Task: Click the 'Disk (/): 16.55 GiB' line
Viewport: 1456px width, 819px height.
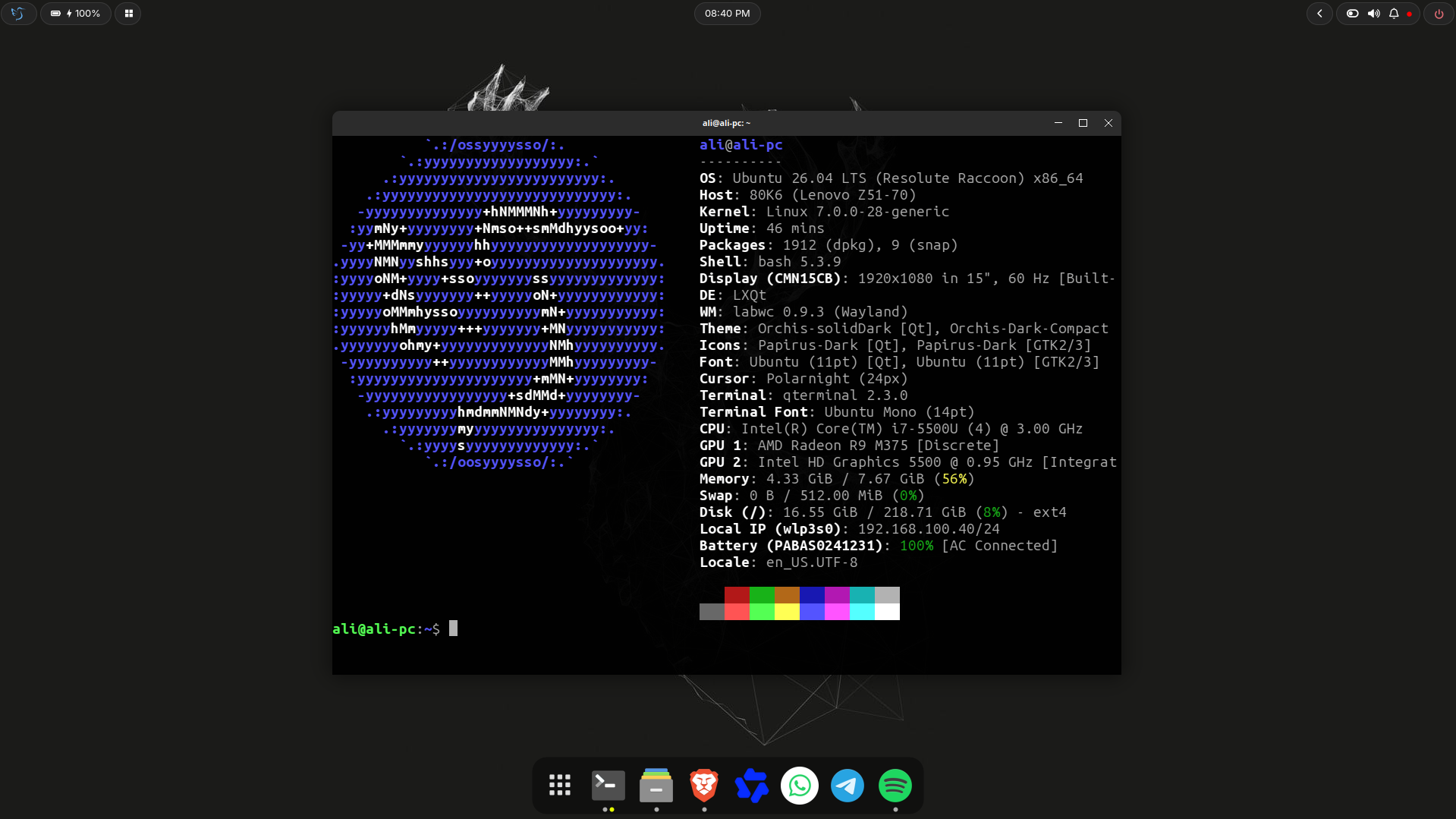Action: click(883, 512)
